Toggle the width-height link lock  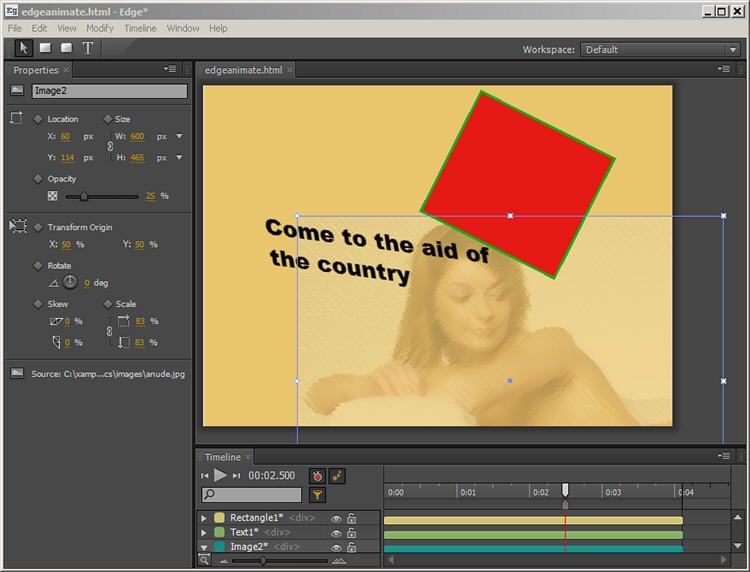tap(110, 146)
